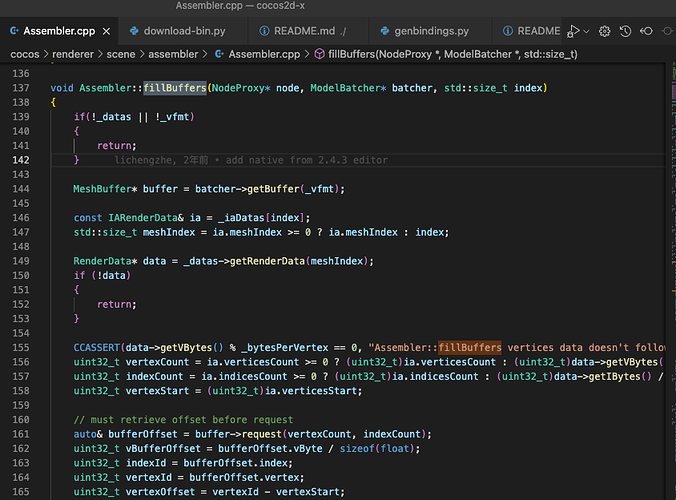Click the git blame annotation 'lichengzhe, 2年前'
Viewport: 676px width, 500px height.
click(x=161, y=160)
